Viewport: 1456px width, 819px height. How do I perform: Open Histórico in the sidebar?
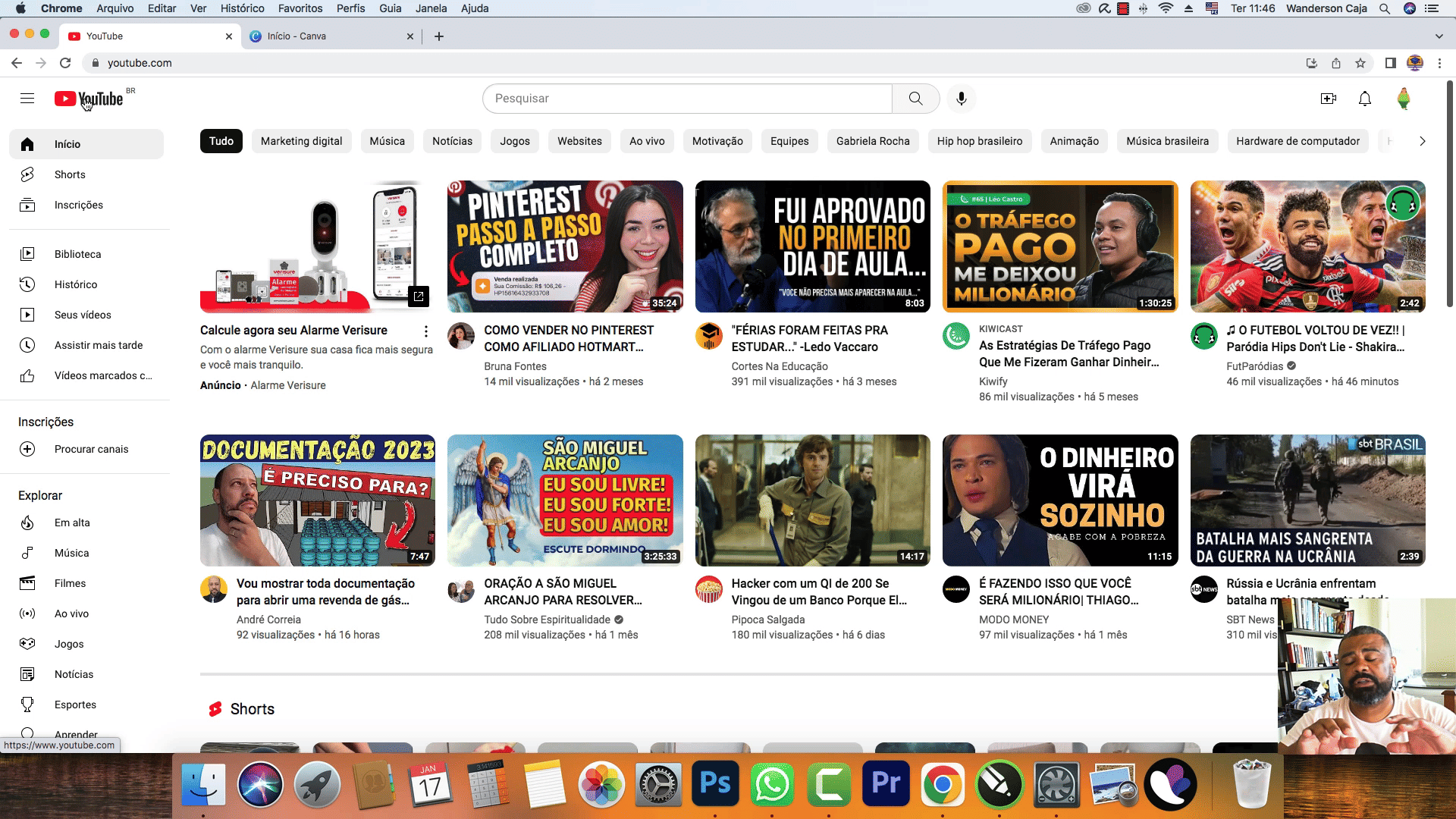point(76,284)
